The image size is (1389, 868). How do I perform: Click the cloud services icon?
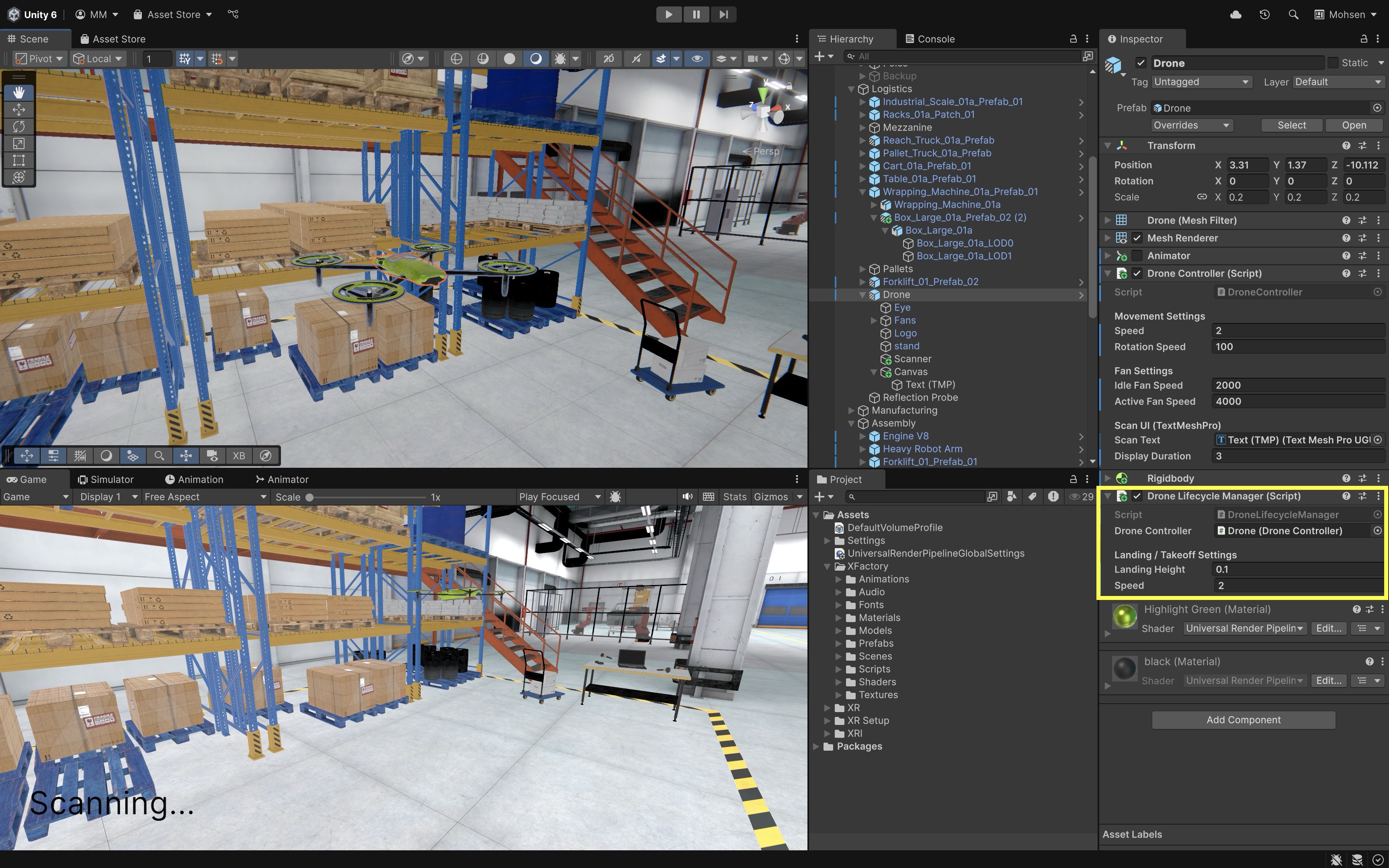tap(1236, 14)
